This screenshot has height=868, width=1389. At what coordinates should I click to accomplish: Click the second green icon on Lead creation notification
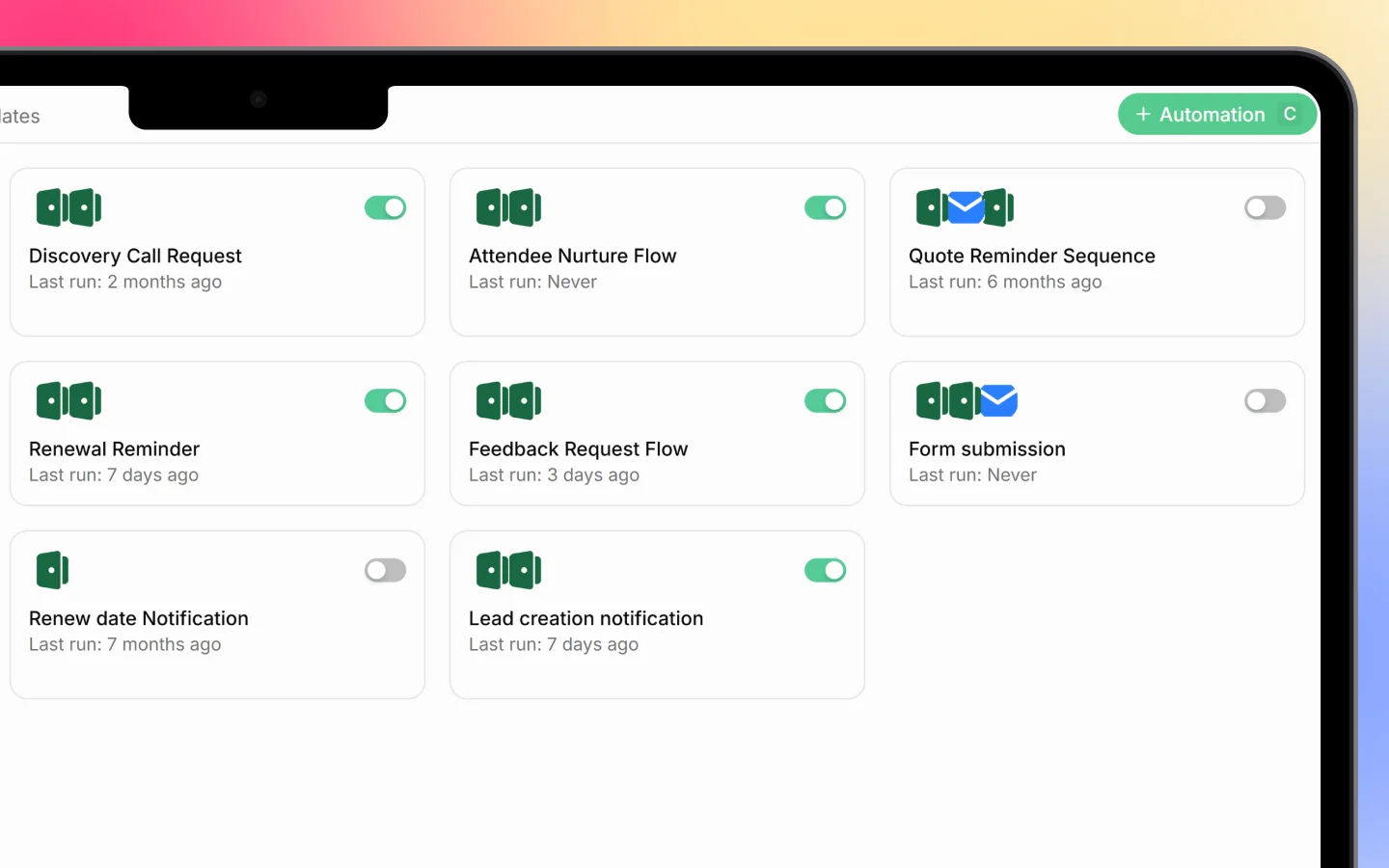click(525, 570)
